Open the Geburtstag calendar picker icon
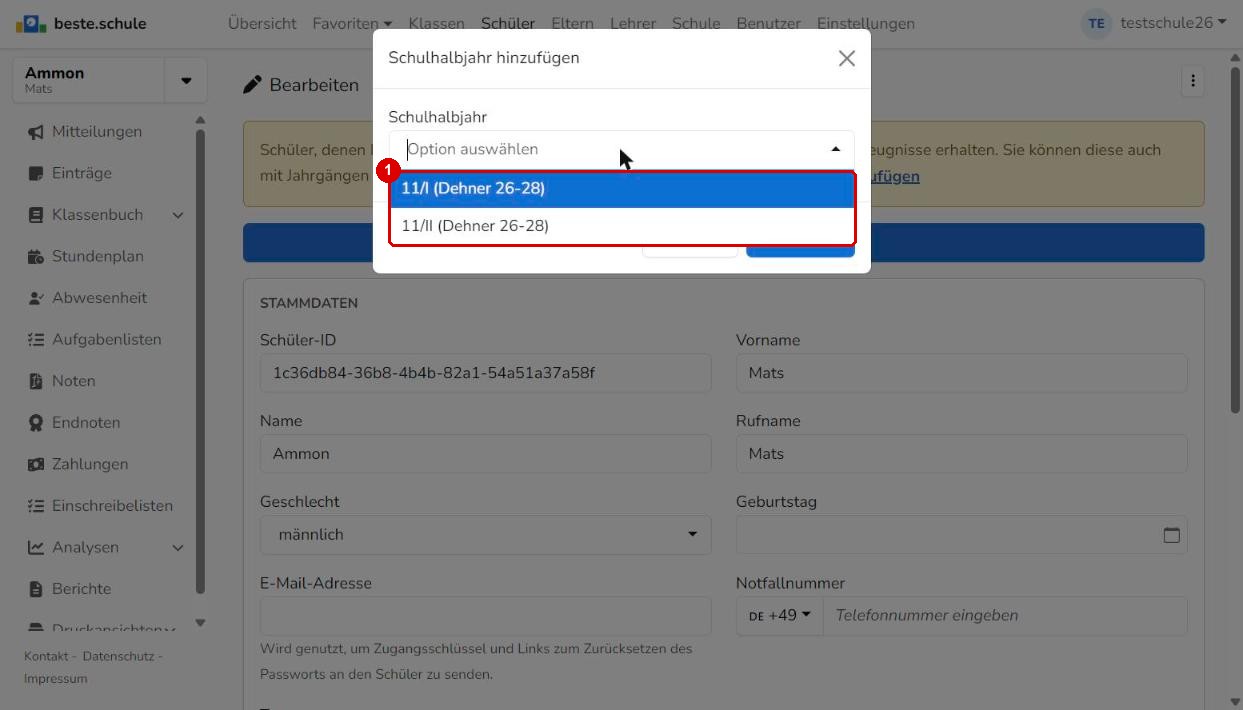The width and height of the screenshot is (1243, 710). tap(1172, 535)
